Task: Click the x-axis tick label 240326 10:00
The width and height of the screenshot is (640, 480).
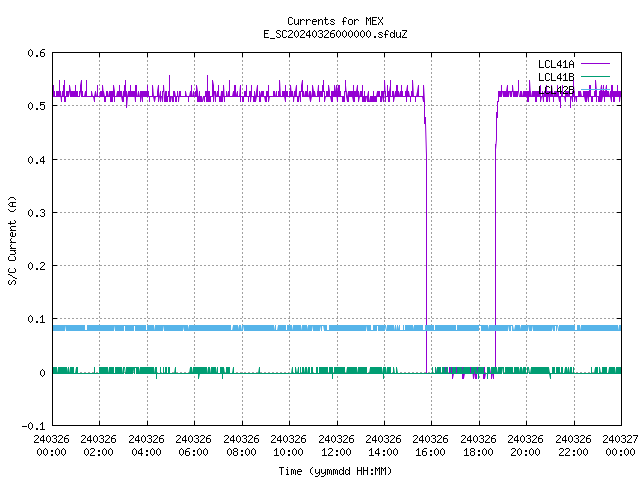Action: point(288,446)
